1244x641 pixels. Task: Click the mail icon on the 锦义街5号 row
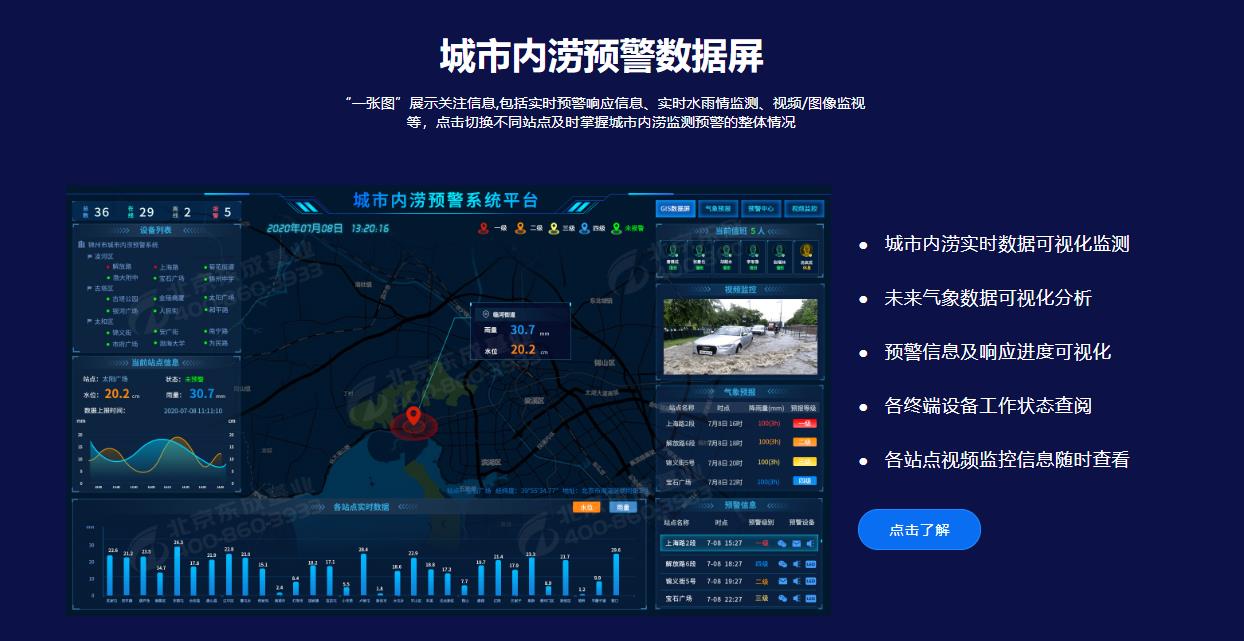point(782,581)
